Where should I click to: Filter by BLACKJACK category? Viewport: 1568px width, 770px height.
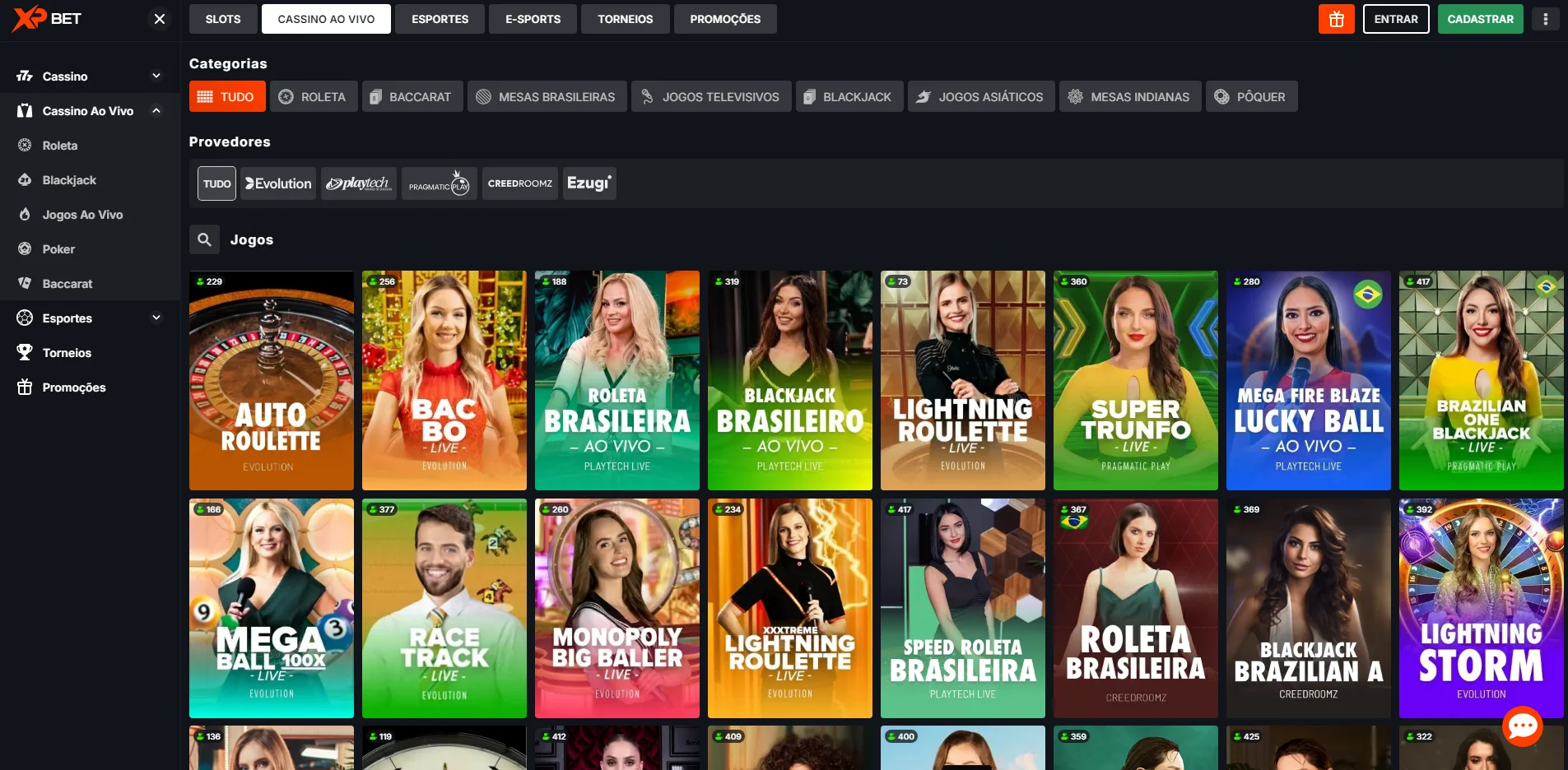point(849,96)
